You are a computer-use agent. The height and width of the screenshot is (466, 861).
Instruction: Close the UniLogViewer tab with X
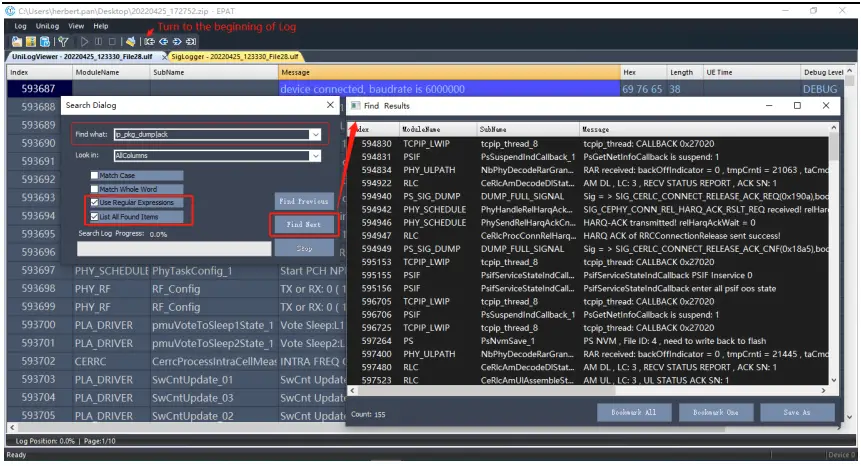(164, 57)
